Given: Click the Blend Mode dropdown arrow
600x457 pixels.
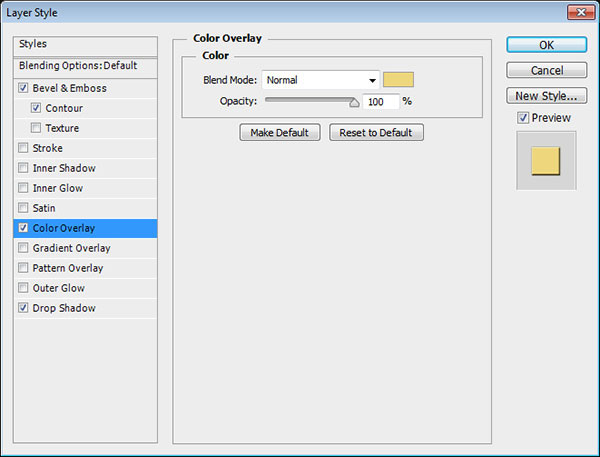Looking at the screenshot, I should 372,80.
